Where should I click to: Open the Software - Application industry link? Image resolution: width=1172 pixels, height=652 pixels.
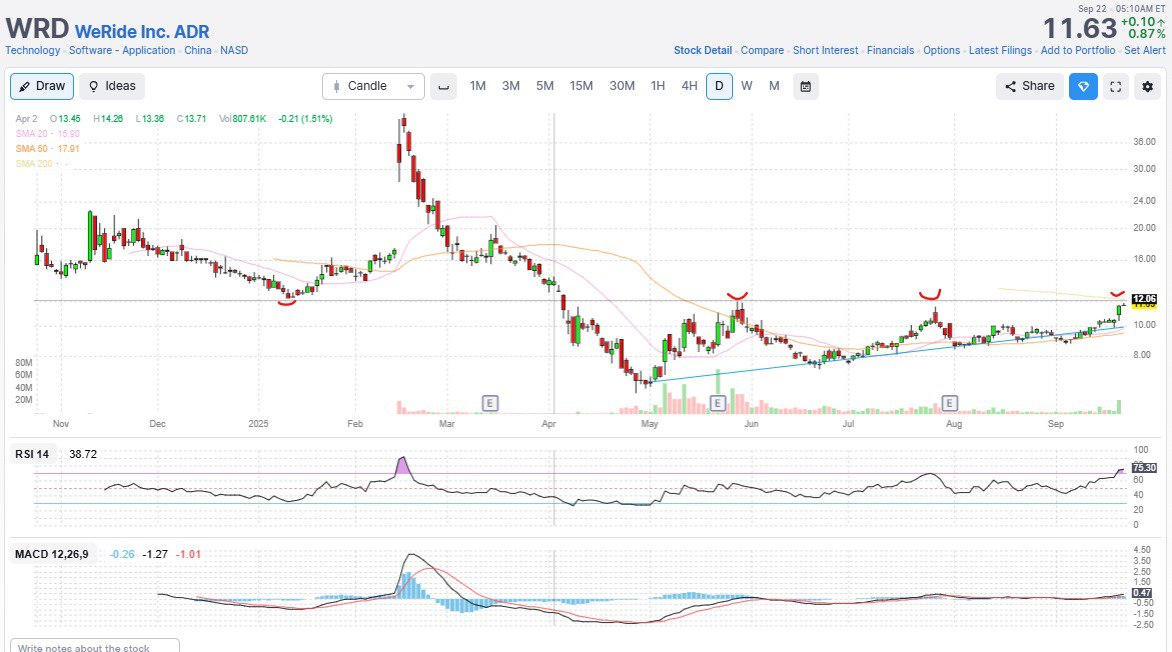click(x=122, y=50)
